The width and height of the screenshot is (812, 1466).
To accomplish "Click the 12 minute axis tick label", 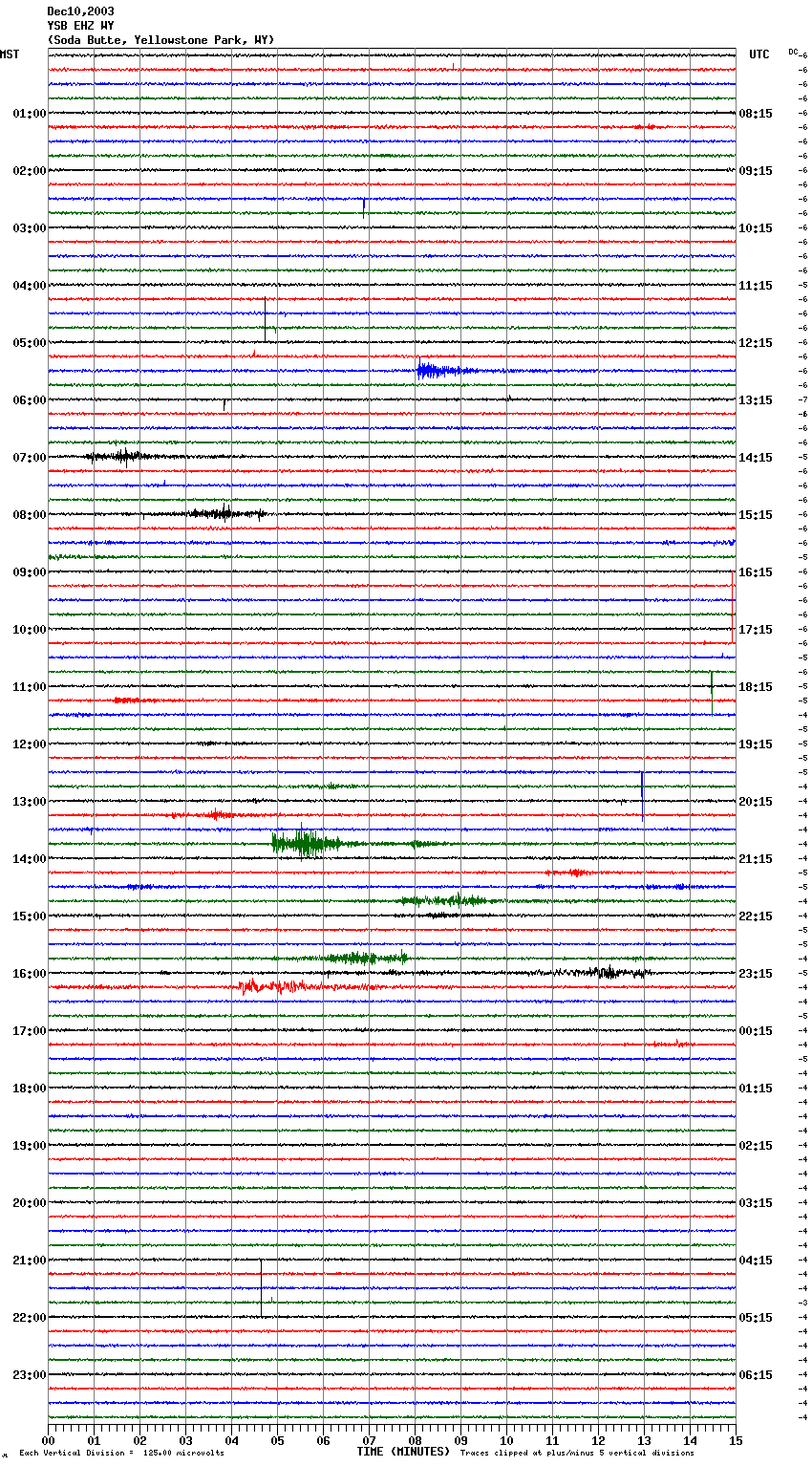I will (x=598, y=1440).
